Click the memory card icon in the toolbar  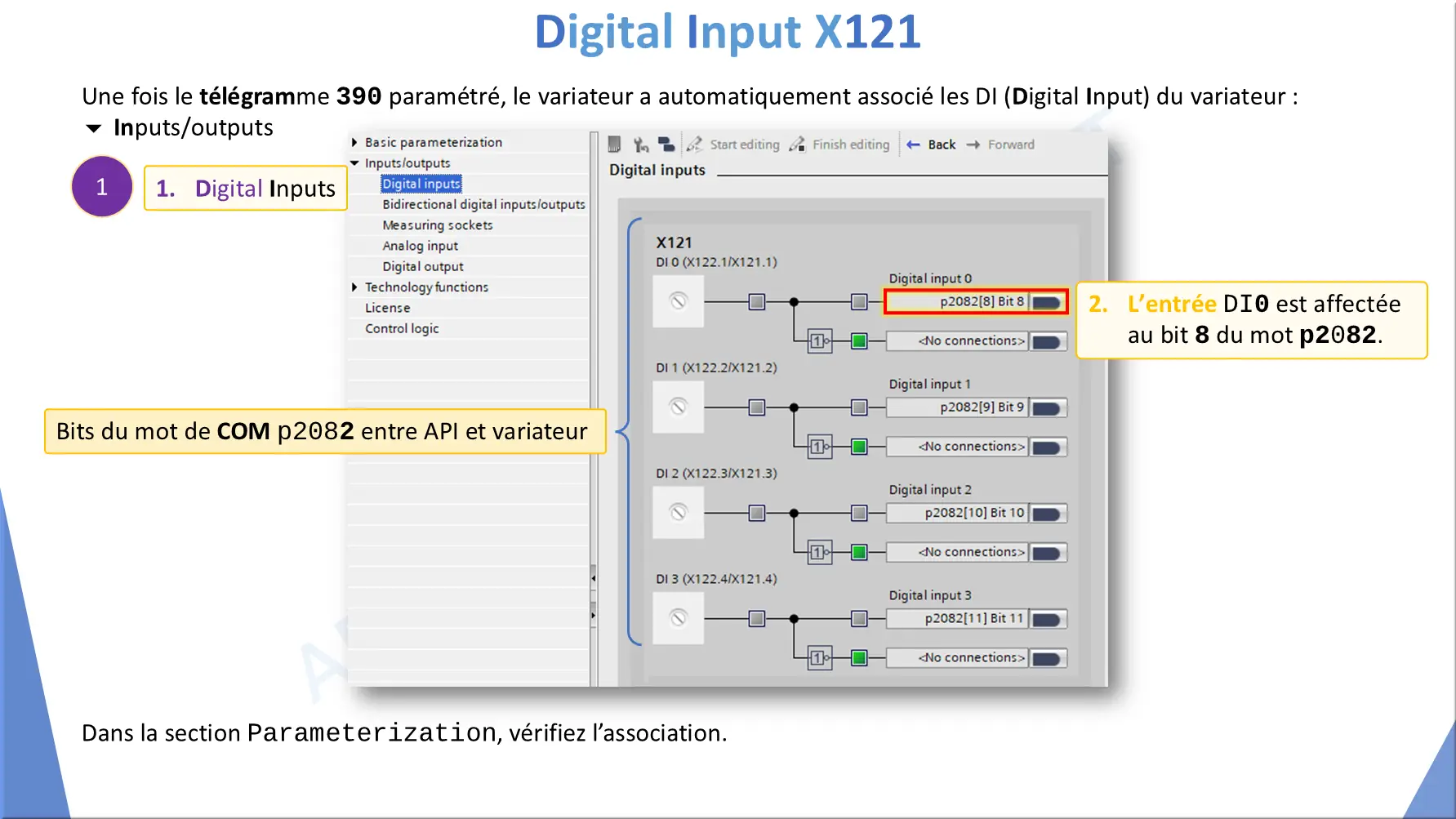click(615, 145)
